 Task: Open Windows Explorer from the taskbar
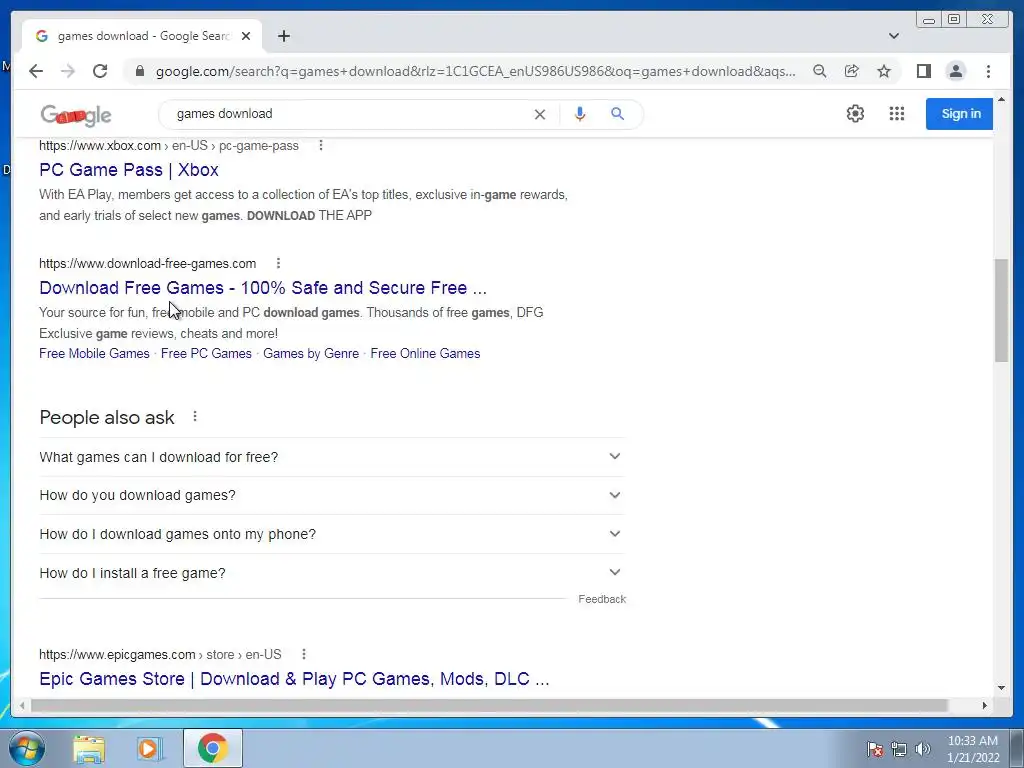pos(89,748)
